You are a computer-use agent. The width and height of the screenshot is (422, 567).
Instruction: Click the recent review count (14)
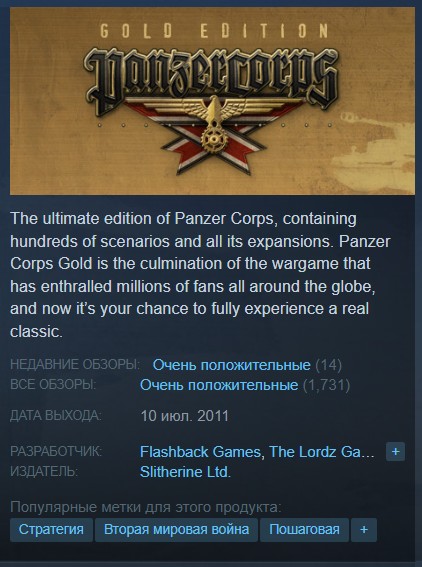(x=328, y=365)
